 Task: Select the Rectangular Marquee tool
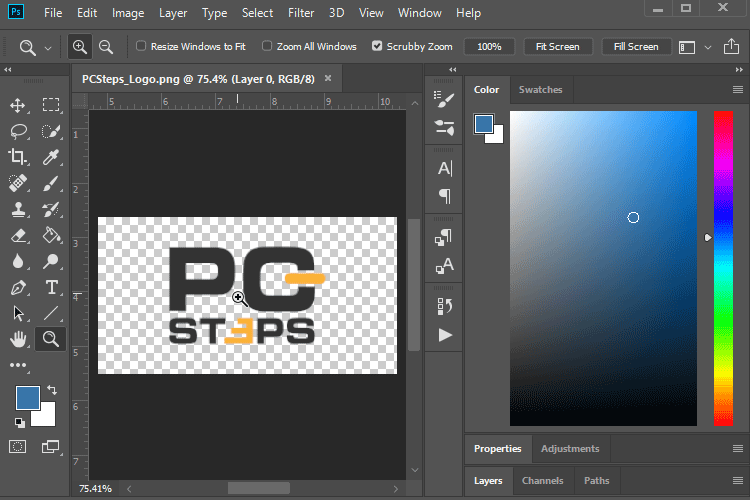(51, 105)
